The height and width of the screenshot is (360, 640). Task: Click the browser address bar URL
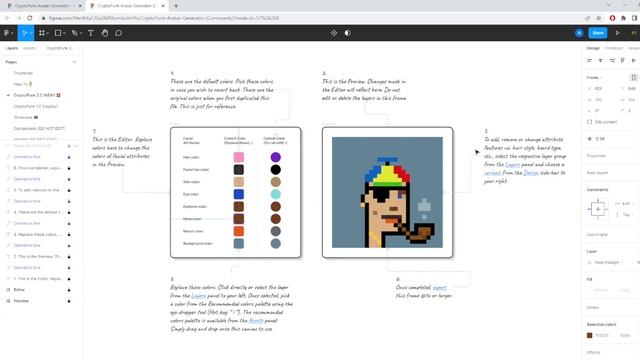pos(163,18)
